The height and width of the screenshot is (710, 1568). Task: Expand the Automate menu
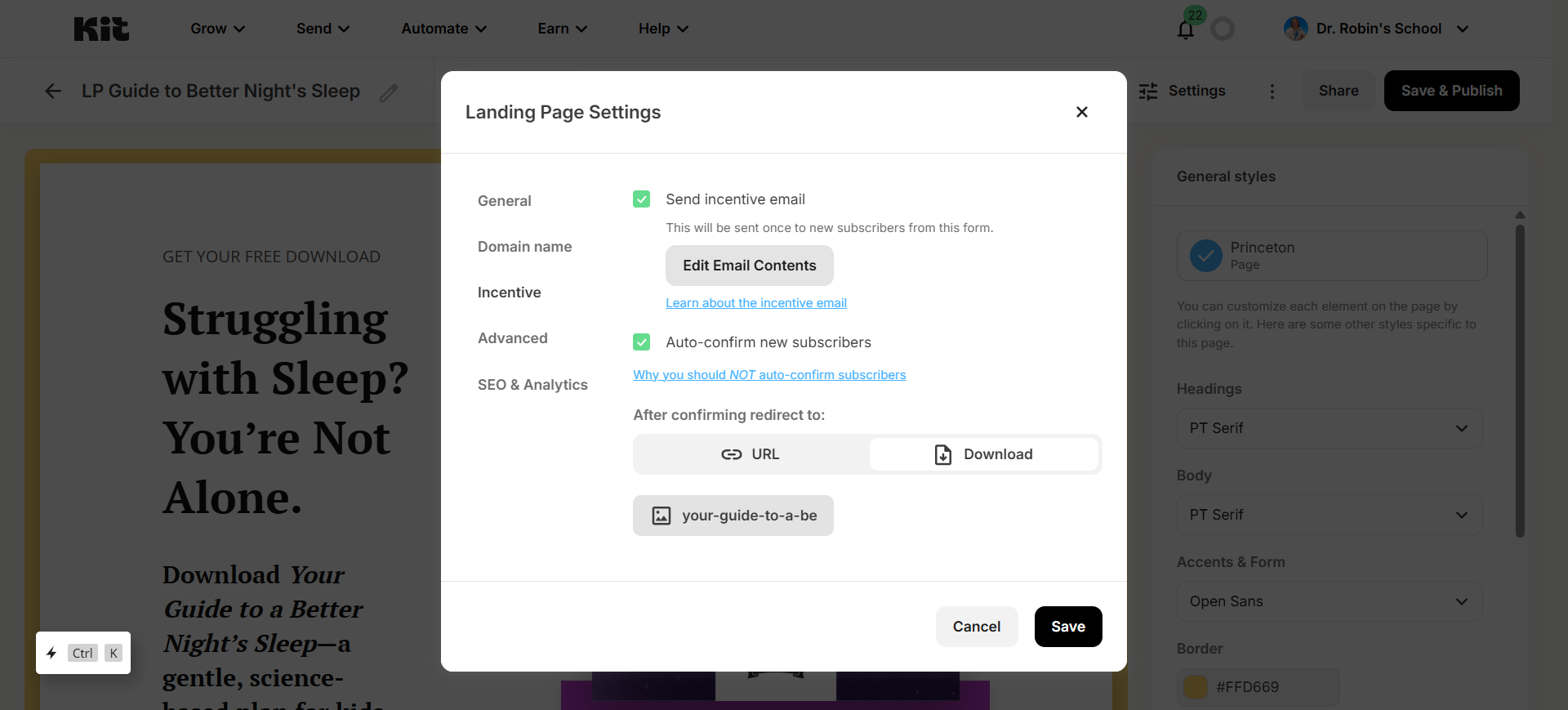coord(444,29)
